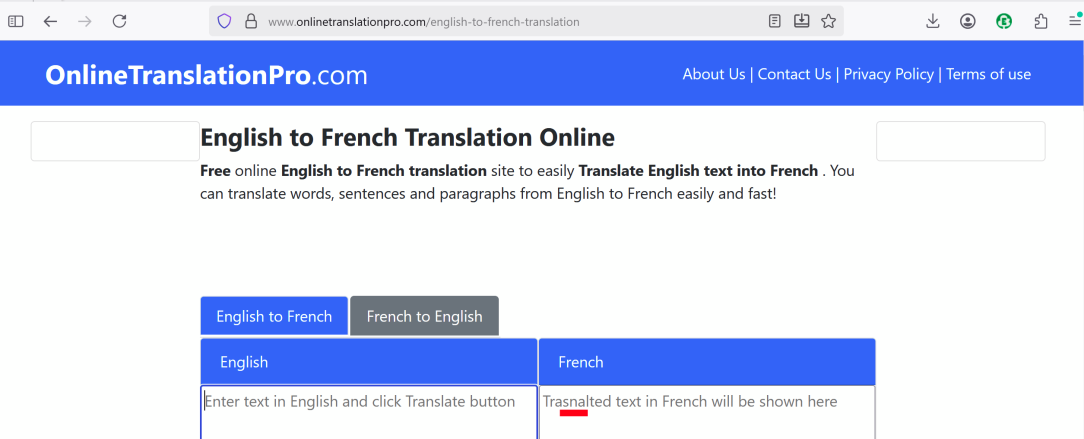The width and height of the screenshot is (1084, 439).
Task: Open the downloads arrow icon
Action: [933, 21]
